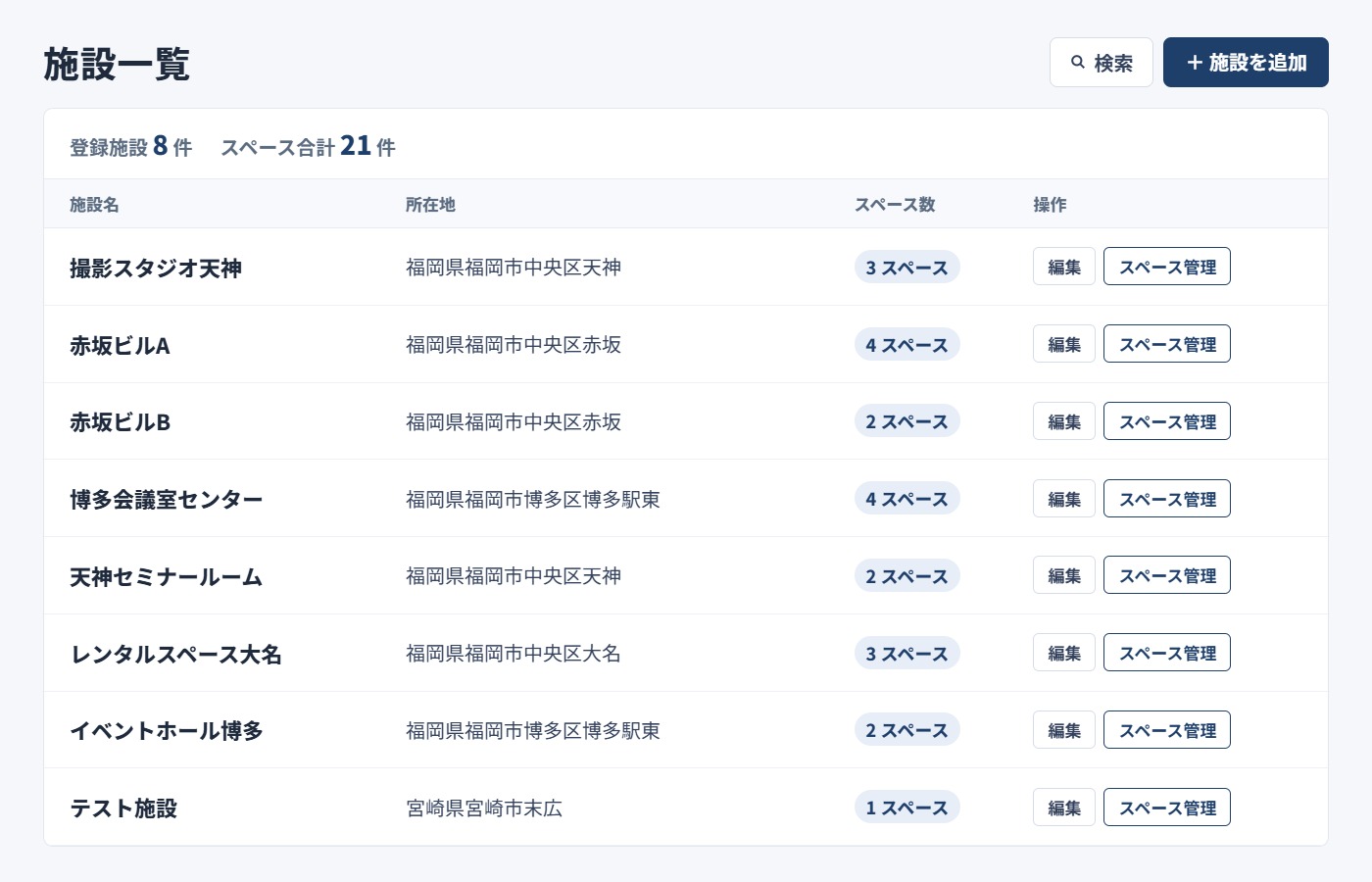This screenshot has height=882, width=1372.
Task: Click 編集 in the 赤坂ビルB row
Action: point(1064,421)
